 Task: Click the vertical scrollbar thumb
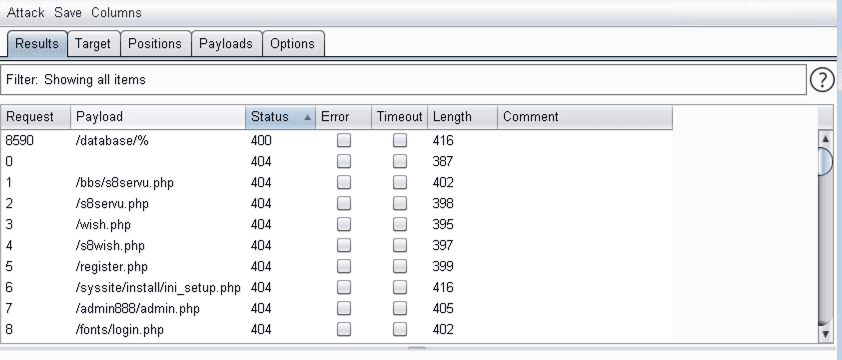click(x=825, y=161)
